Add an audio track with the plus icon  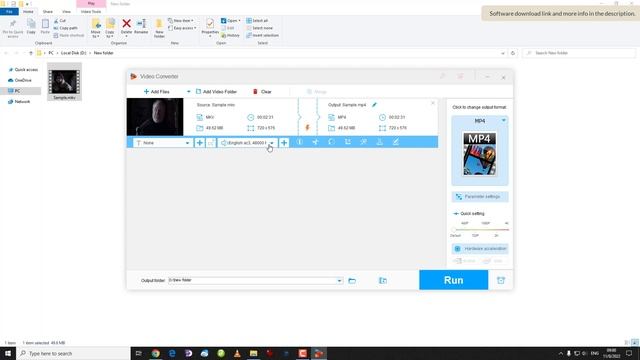[284, 143]
